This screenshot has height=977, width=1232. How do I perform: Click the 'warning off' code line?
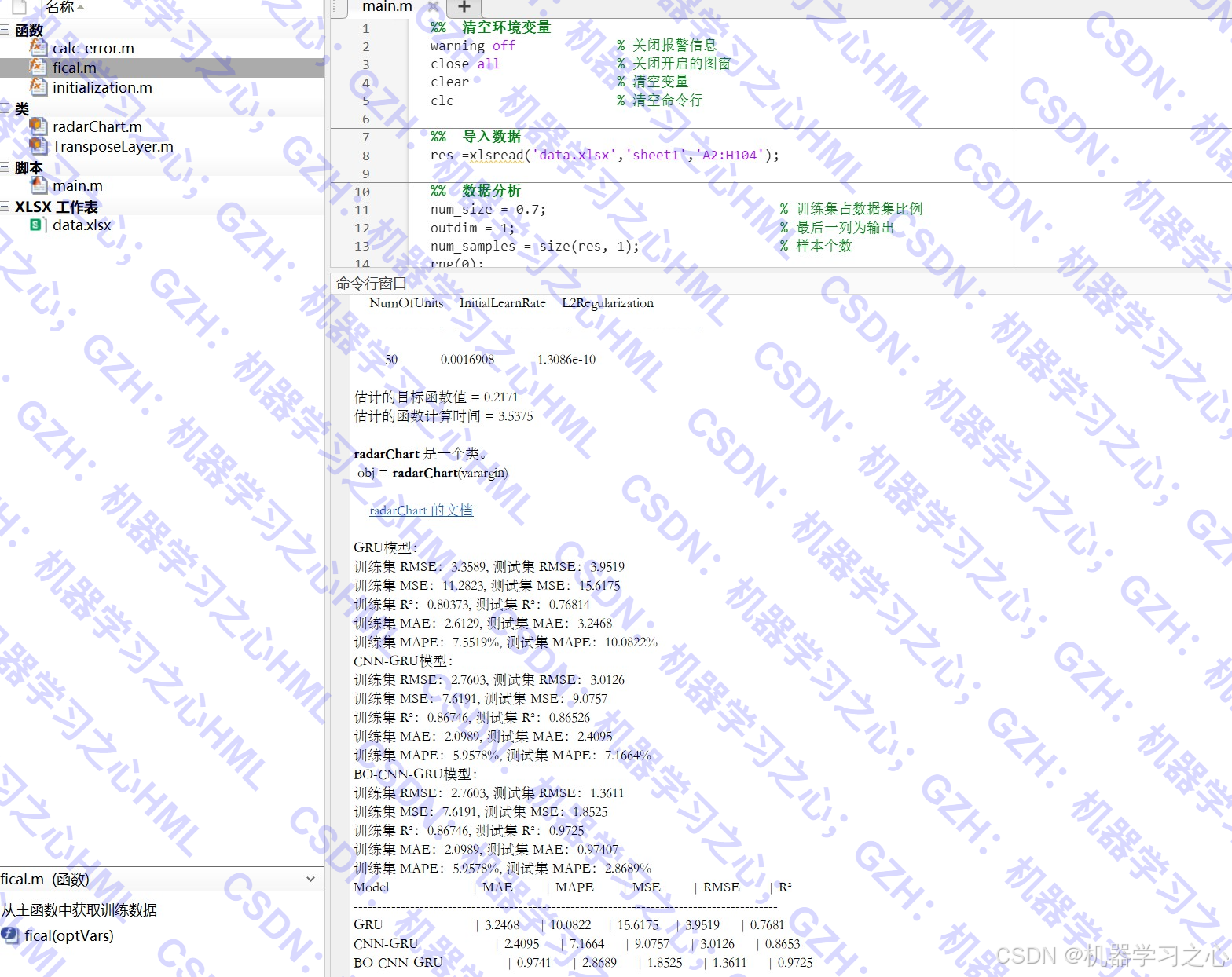[x=473, y=46]
